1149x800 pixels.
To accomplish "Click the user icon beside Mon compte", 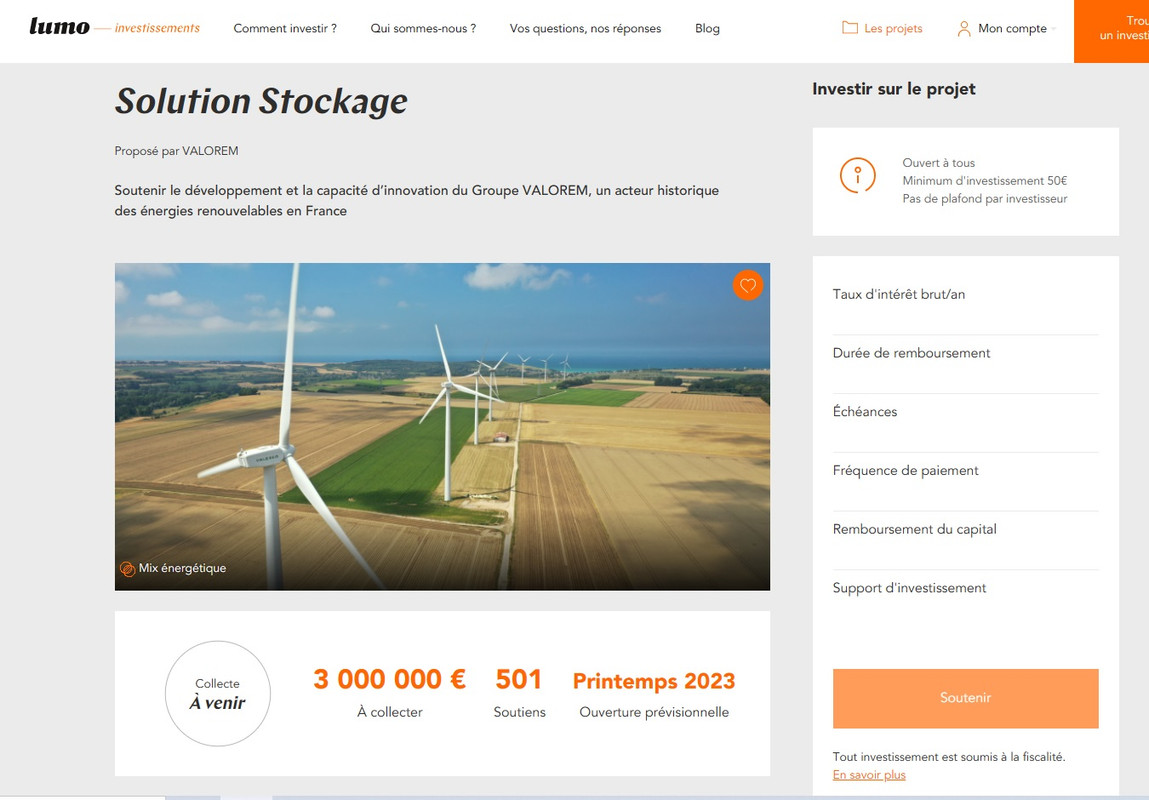I will [964, 29].
